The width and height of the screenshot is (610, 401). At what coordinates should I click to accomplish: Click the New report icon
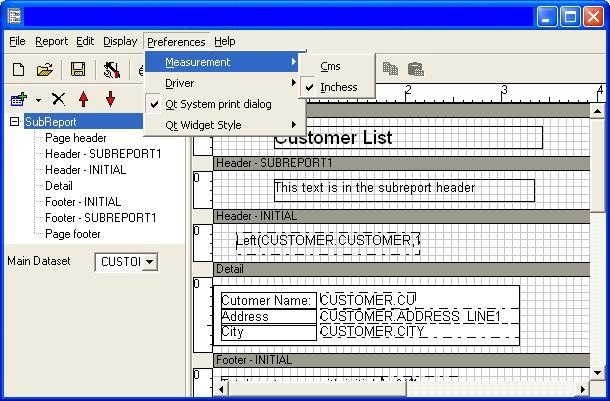(x=18, y=69)
